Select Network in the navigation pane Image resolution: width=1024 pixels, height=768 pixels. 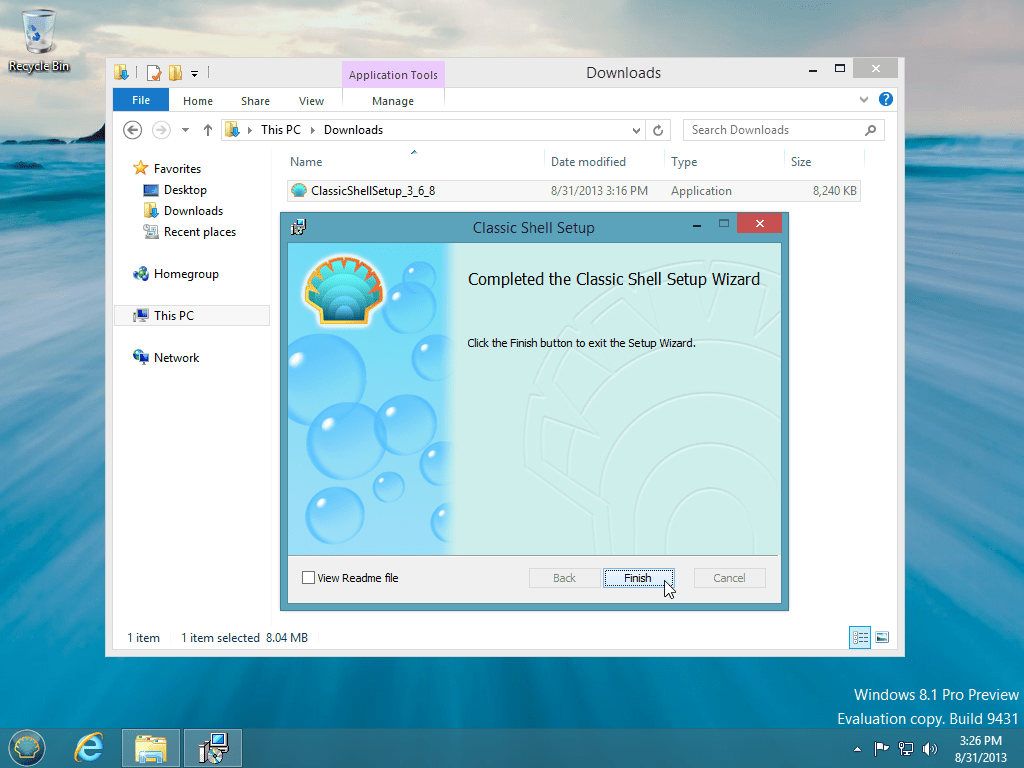(x=176, y=358)
